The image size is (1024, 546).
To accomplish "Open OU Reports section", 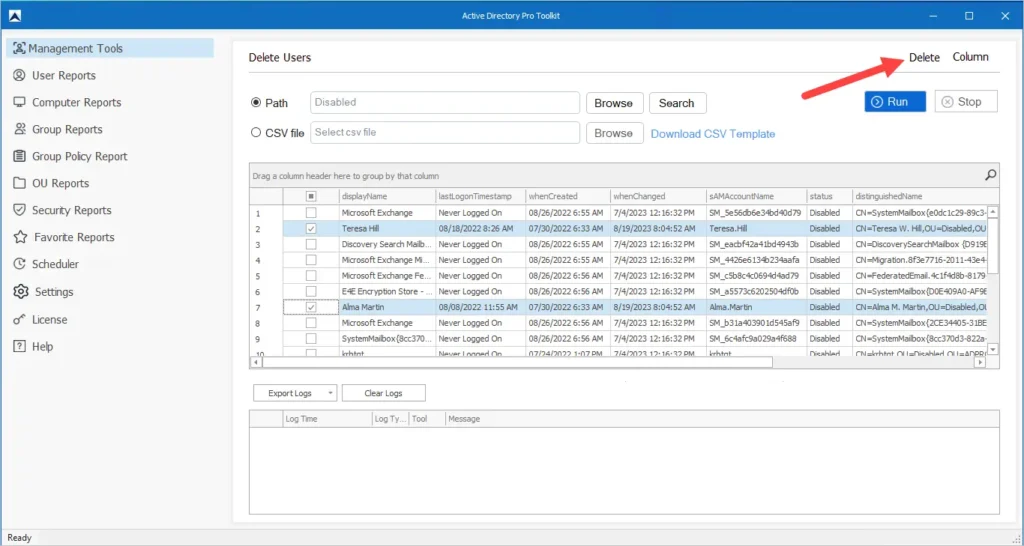I will click(52, 184).
